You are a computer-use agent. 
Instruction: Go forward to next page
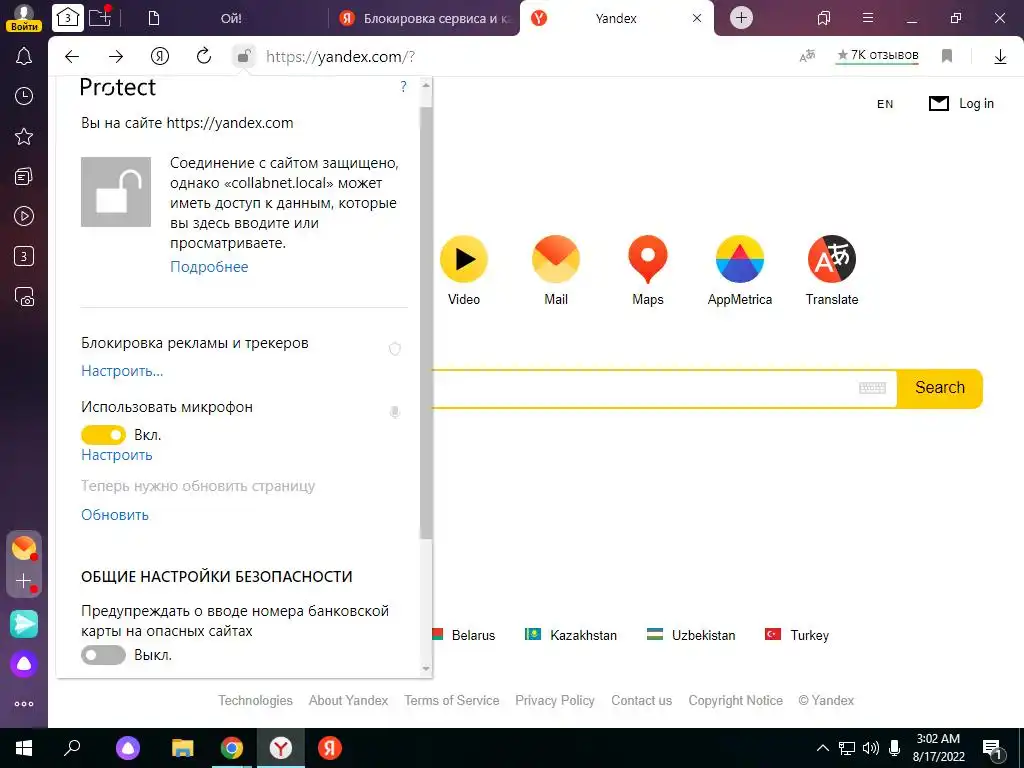[x=116, y=57]
